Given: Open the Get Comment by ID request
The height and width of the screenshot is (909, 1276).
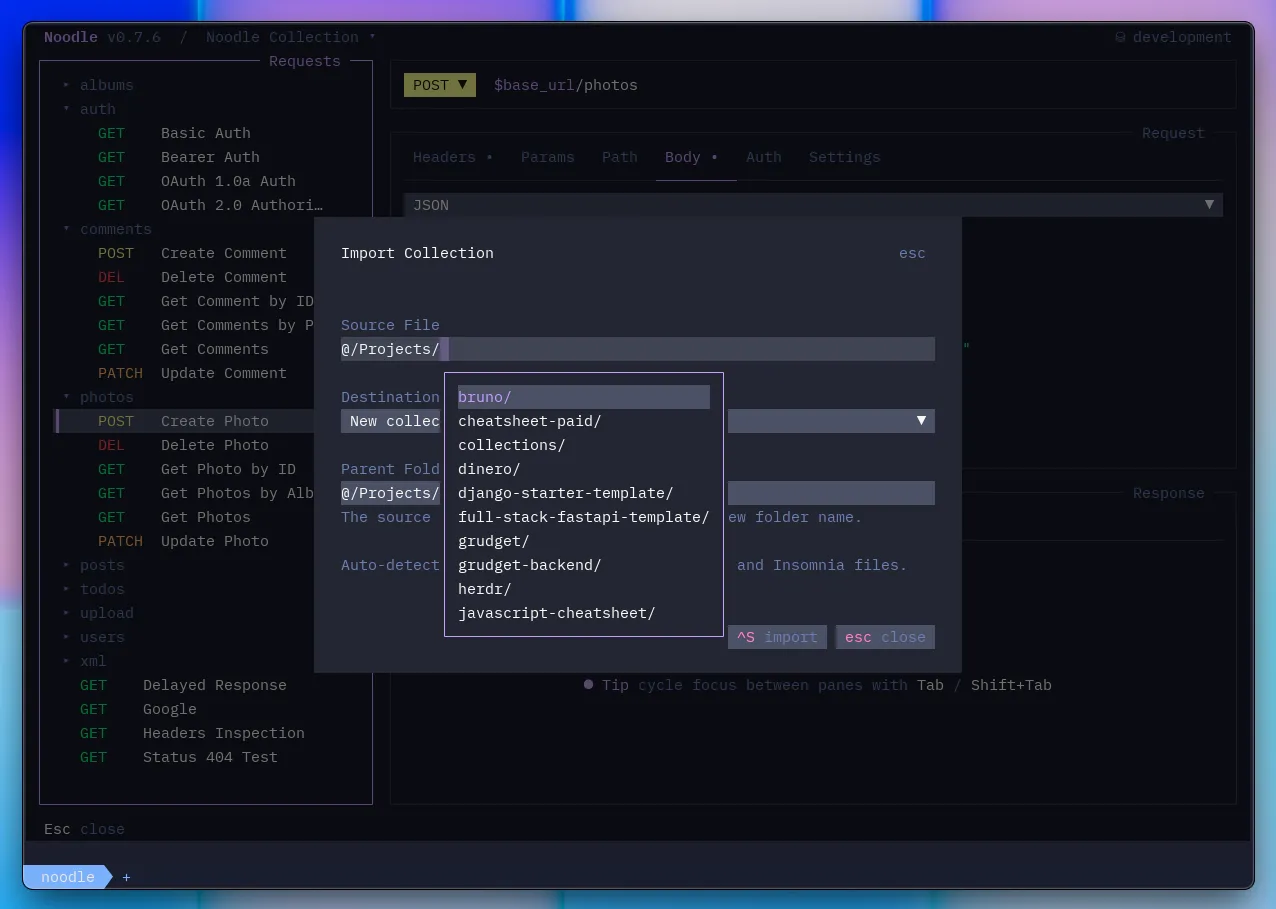Looking at the screenshot, I should click(x=237, y=301).
